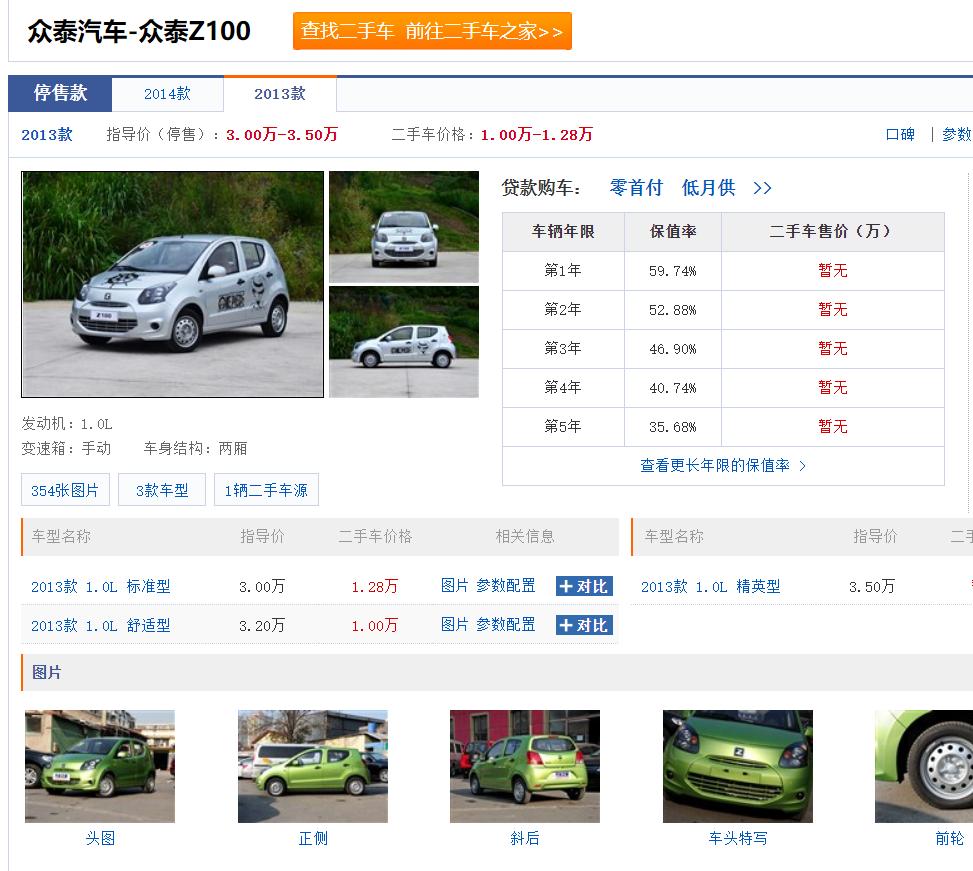
Task: Select the 2013款 tab
Action: (x=281, y=93)
